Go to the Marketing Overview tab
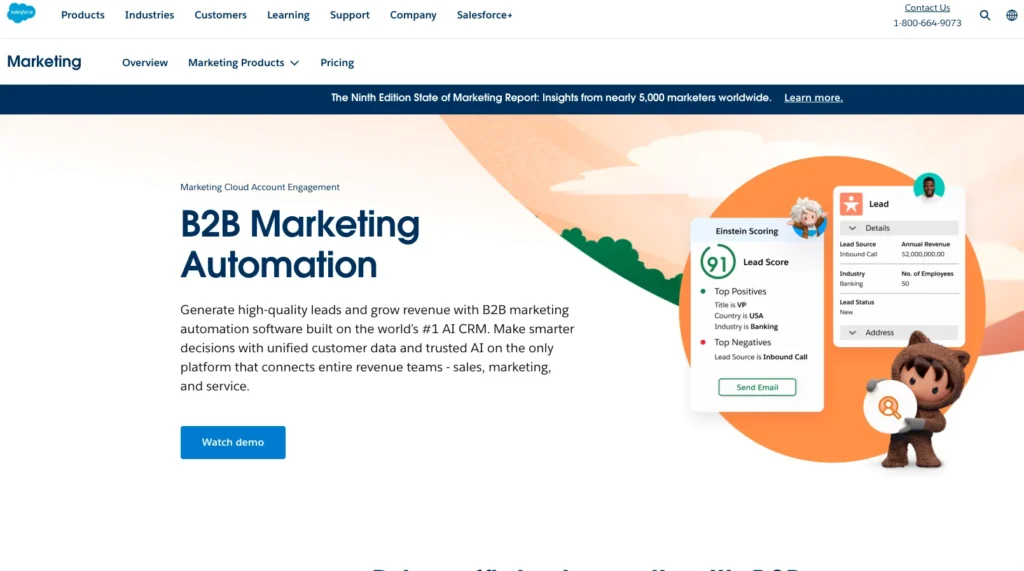Image resolution: width=1024 pixels, height=571 pixels. click(145, 63)
